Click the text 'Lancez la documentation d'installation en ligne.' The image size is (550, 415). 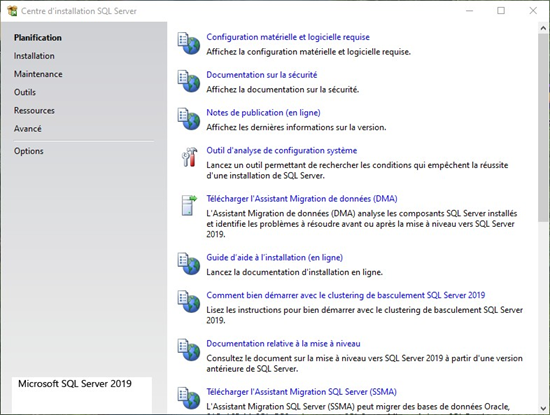(294, 273)
